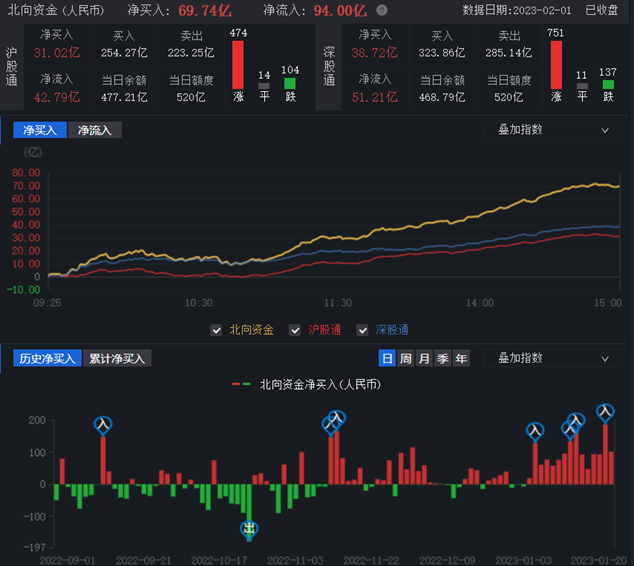Open the 累计净买入 tab
Screen dimensions: 634x566
tap(117, 358)
